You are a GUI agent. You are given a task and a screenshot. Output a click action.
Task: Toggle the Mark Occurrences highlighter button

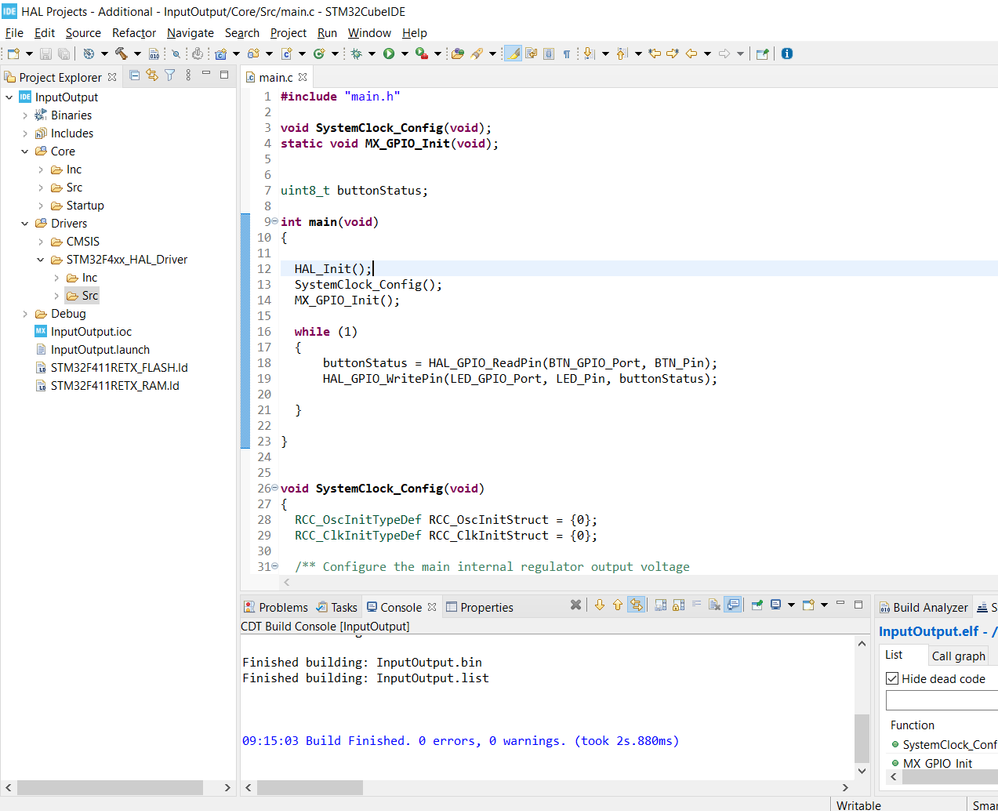(x=512, y=54)
